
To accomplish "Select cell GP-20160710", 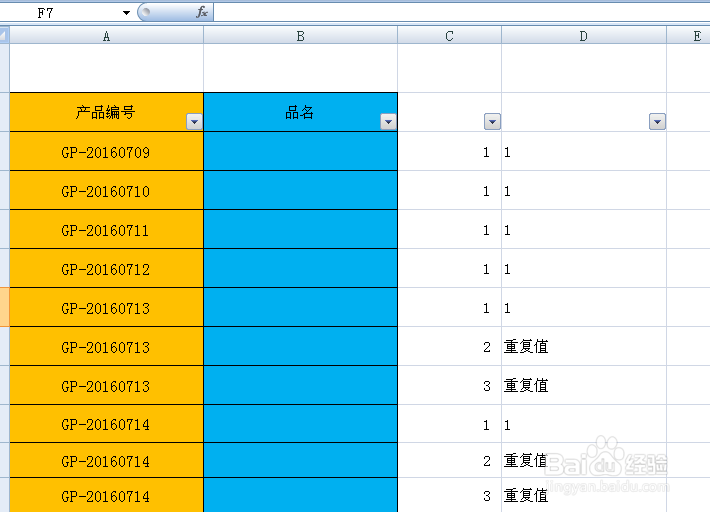I will (106, 191).
